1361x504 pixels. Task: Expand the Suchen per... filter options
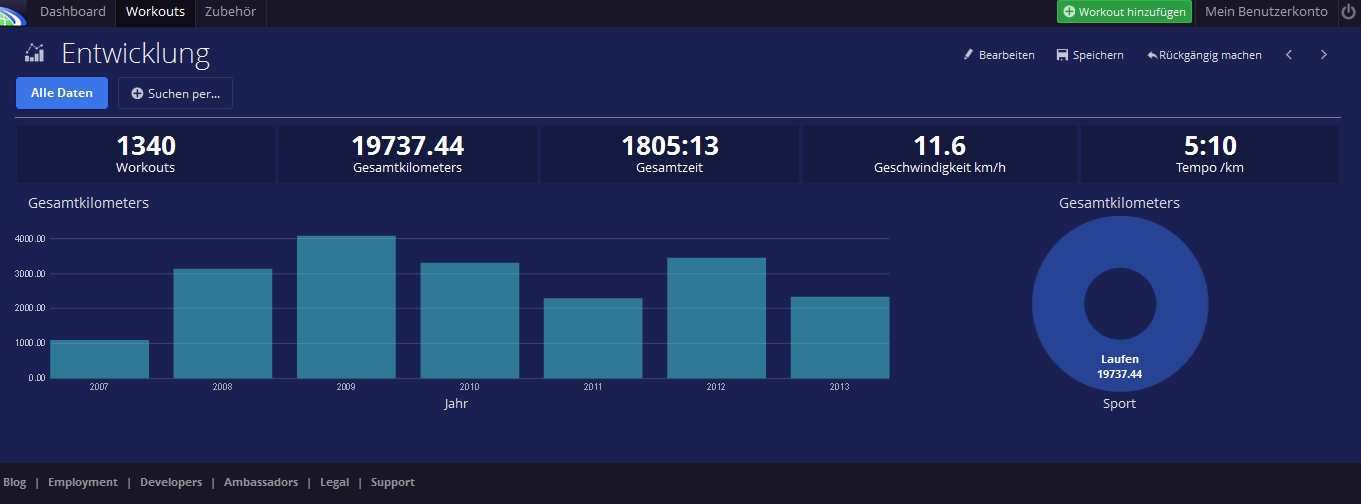175,93
